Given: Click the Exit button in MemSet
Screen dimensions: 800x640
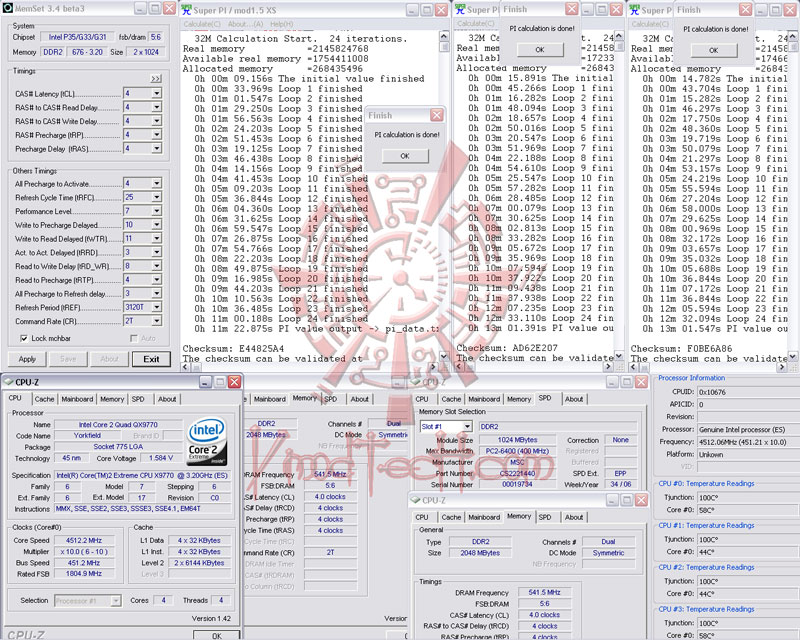Looking at the screenshot, I should point(151,359).
